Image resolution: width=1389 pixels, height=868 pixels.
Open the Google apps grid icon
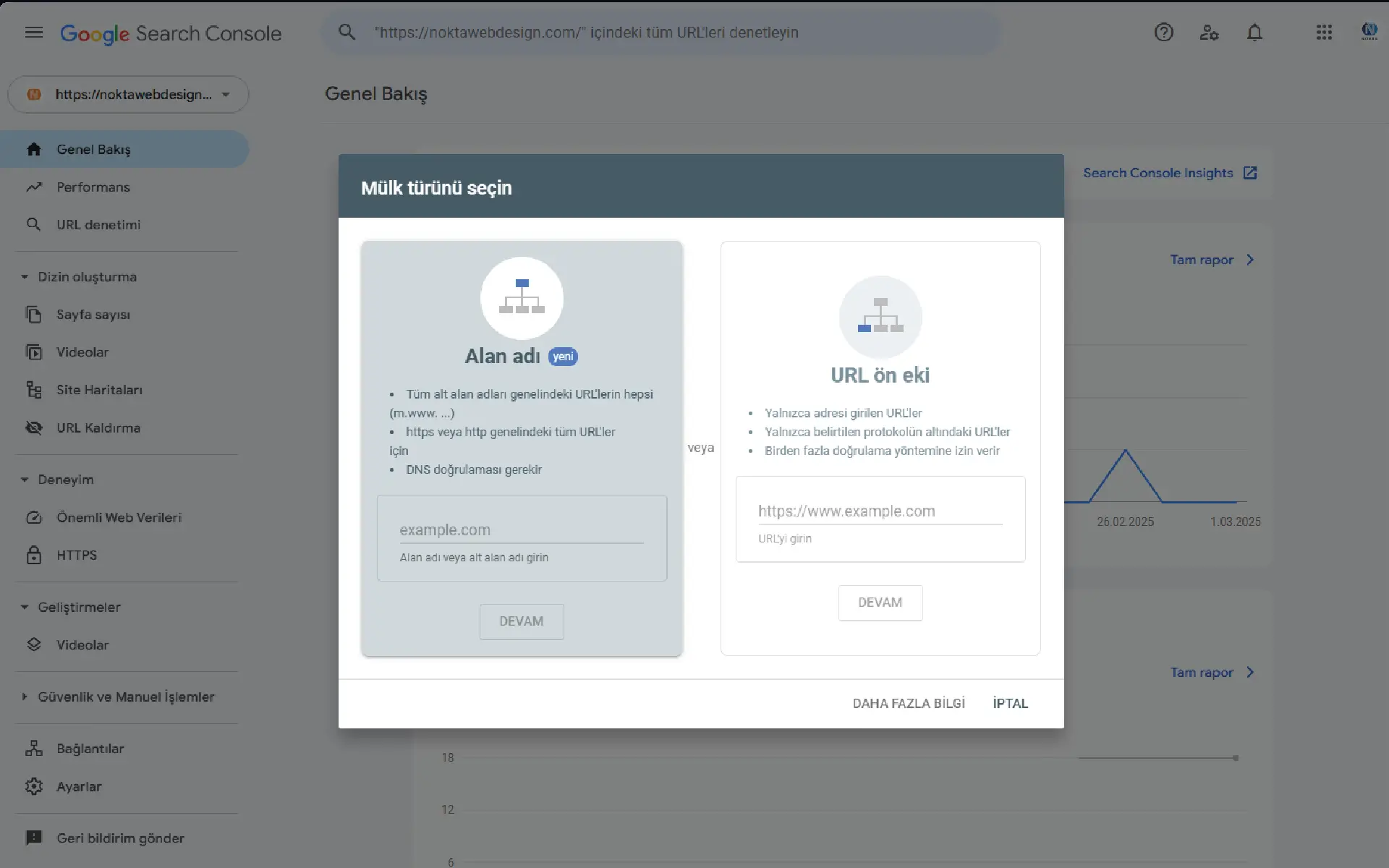pyautogui.click(x=1324, y=33)
